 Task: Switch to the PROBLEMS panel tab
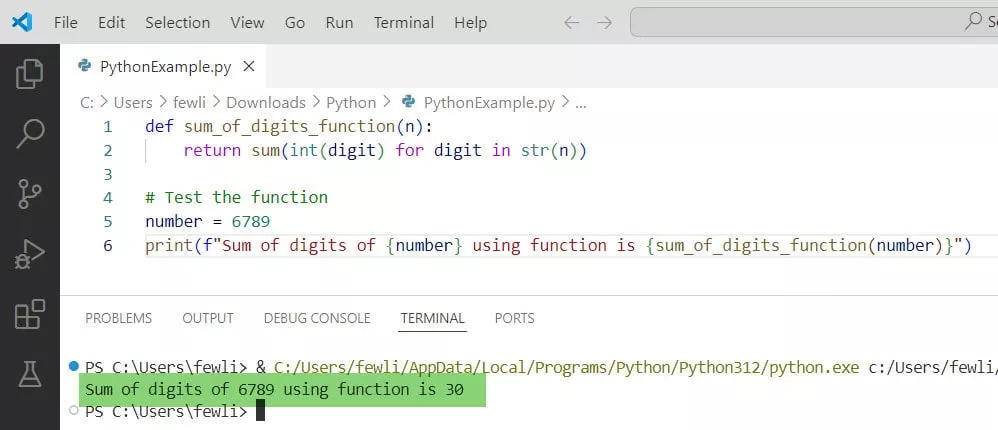pos(118,318)
